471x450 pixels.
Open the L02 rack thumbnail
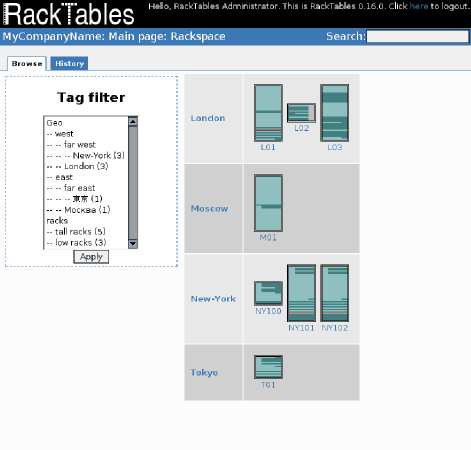301,113
